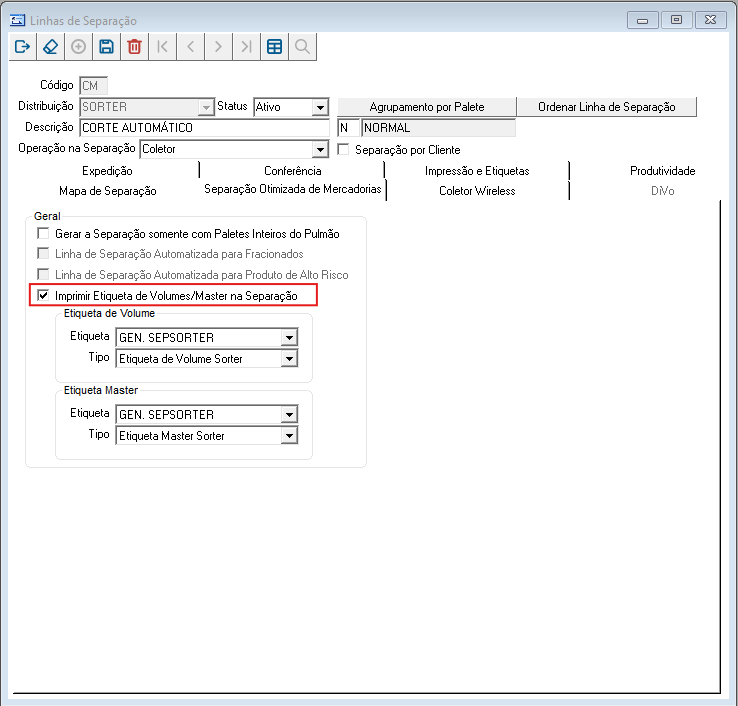Save the record with the floppy disk icon
Screen dimensions: 738x706
pyautogui.click(x=106, y=47)
